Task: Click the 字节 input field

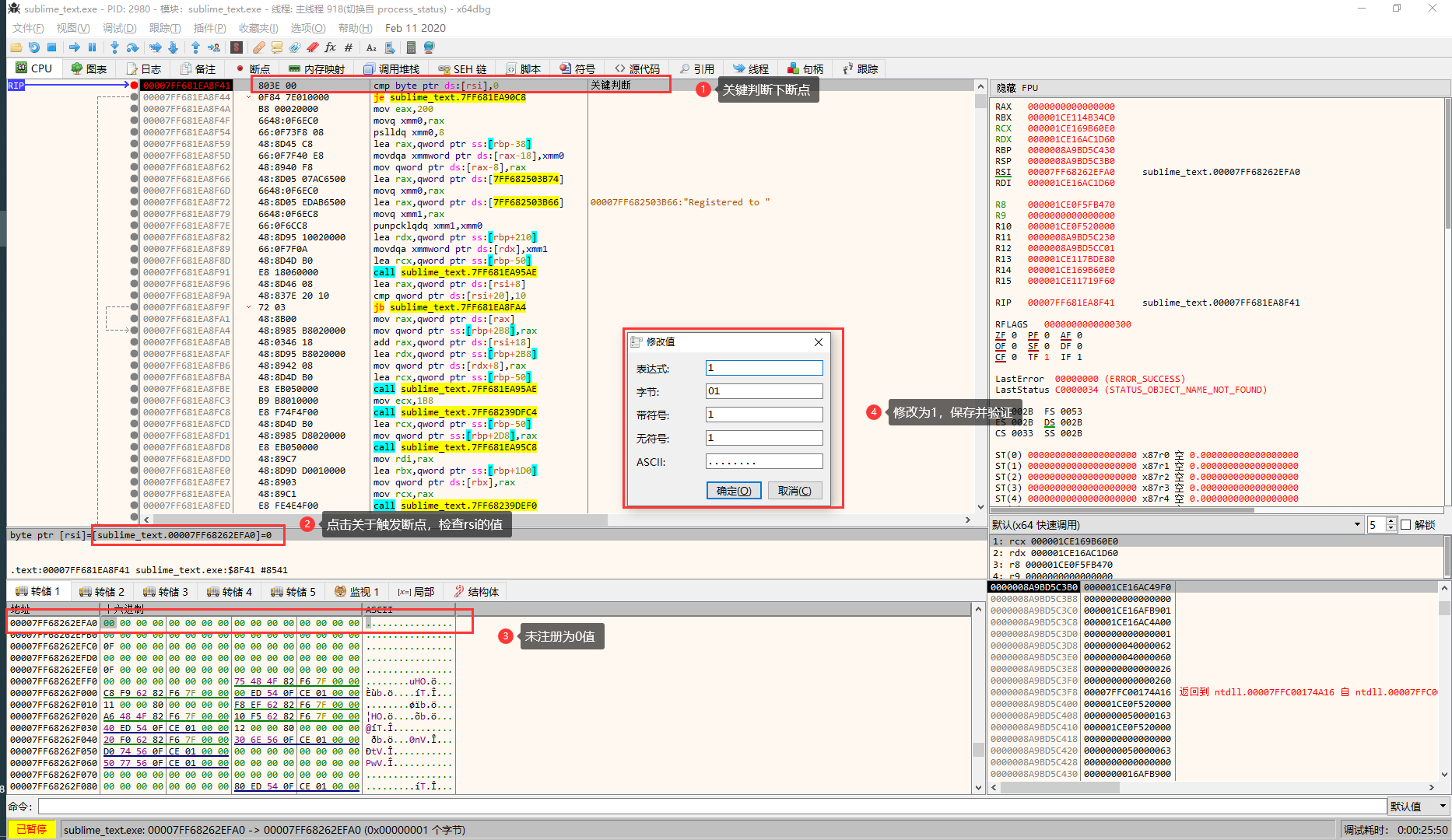Action: click(764, 391)
